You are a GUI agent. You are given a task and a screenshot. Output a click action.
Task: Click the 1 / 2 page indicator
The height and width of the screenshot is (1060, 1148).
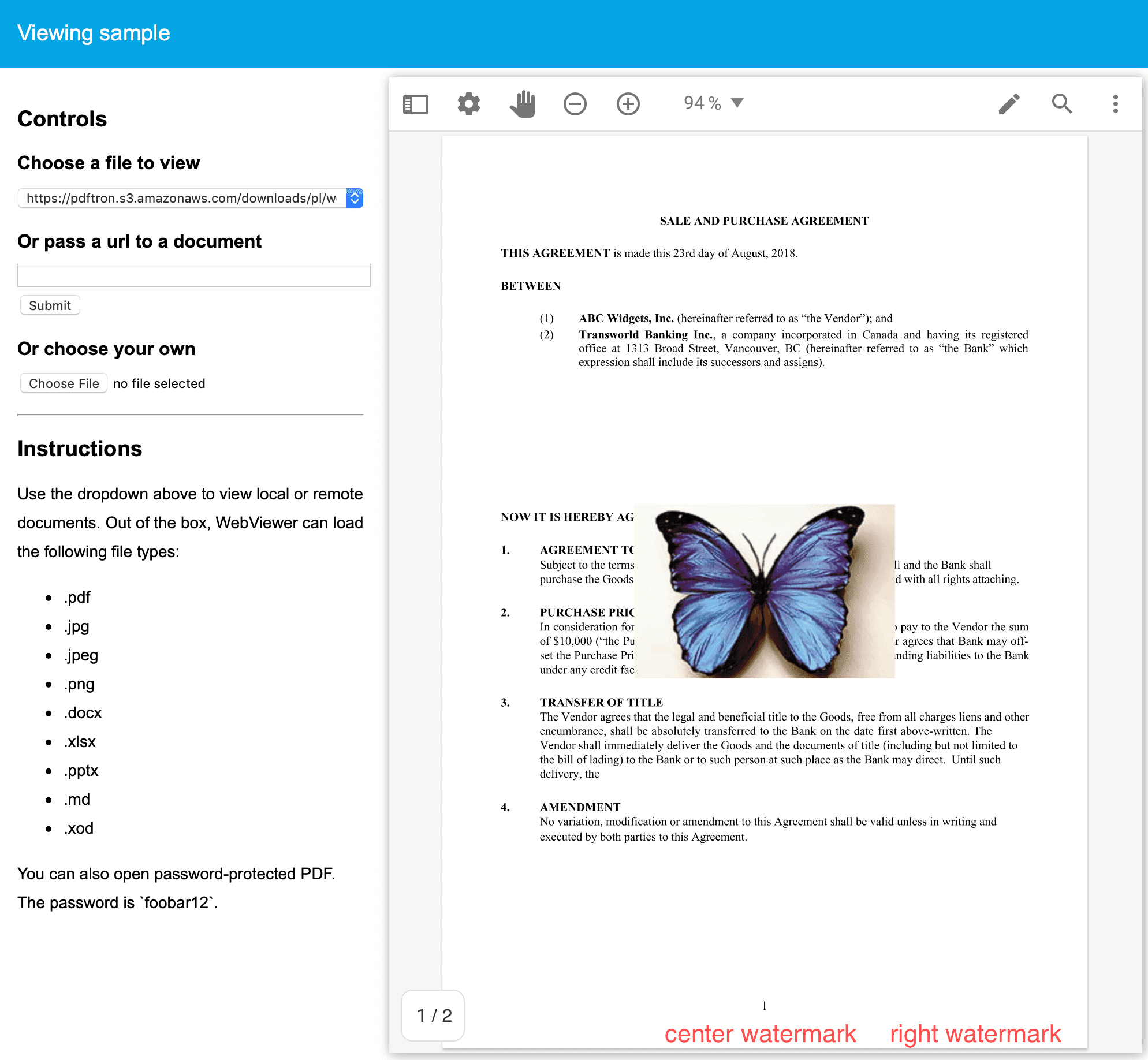coord(434,1015)
